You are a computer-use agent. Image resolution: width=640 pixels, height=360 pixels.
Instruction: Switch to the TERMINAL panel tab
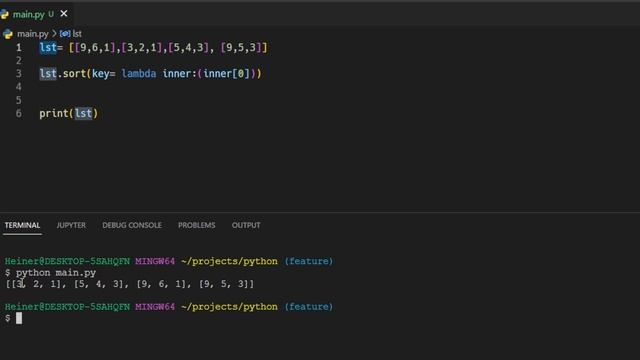point(22,225)
